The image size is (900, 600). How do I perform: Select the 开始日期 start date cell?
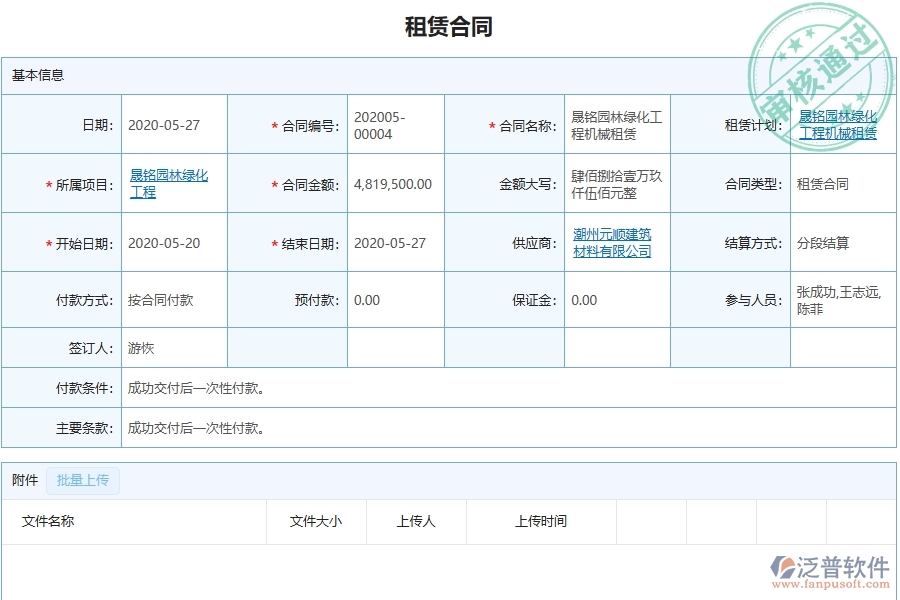click(x=167, y=241)
